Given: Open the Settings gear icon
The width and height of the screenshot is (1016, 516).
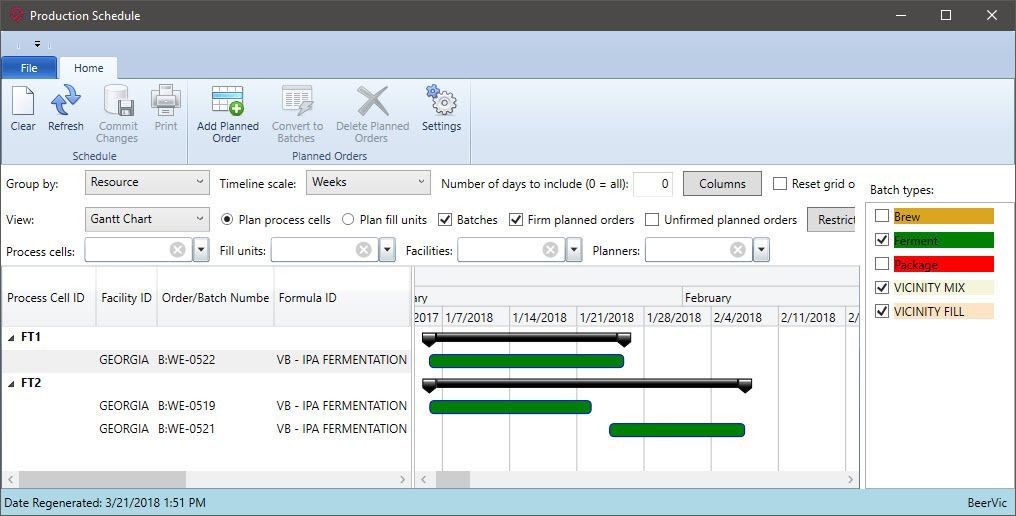Looking at the screenshot, I should pyautogui.click(x=441, y=100).
